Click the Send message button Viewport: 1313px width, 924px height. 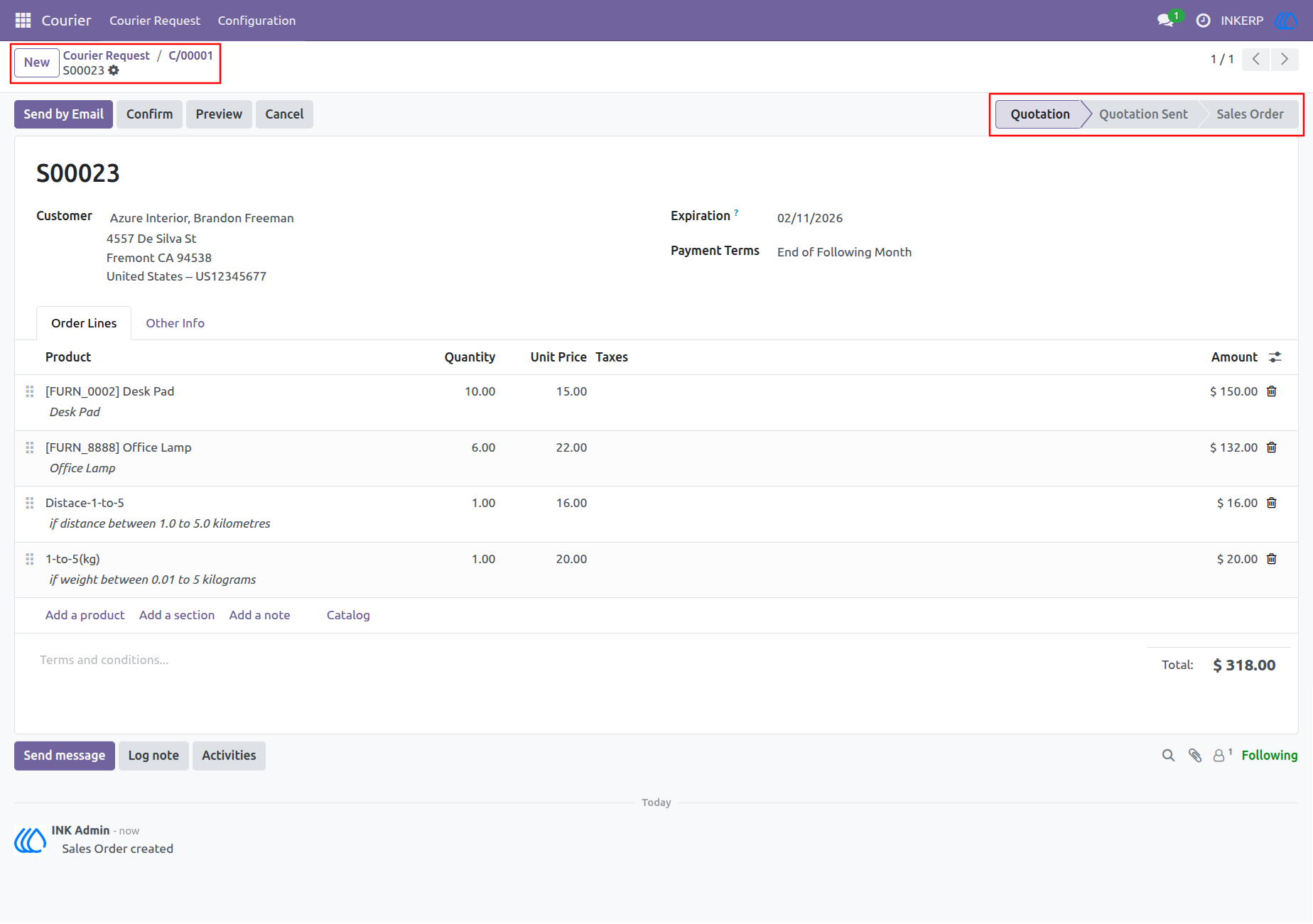coord(65,756)
